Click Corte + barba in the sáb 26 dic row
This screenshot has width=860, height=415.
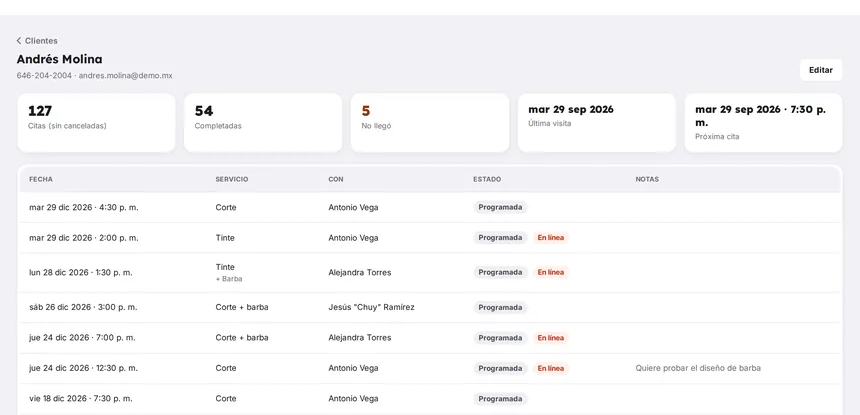242,307
